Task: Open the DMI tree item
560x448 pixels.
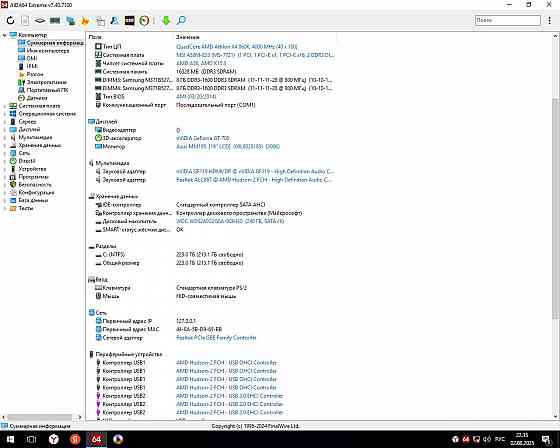Action: click(x=32, y=59)
